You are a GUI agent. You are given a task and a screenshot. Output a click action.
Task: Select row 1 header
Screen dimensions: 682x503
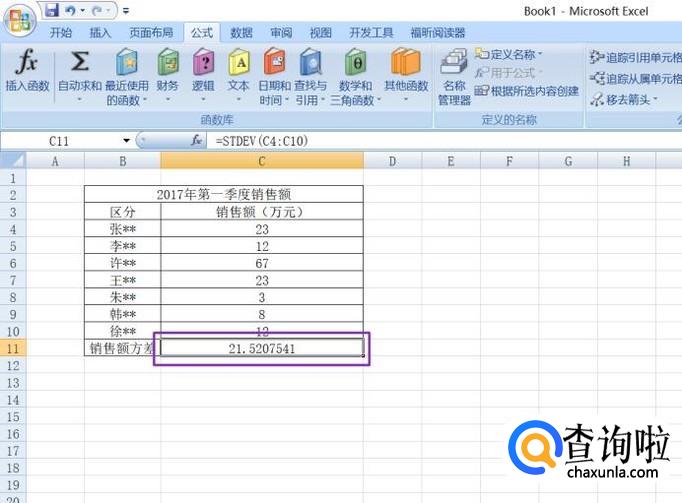pos(13,178)
